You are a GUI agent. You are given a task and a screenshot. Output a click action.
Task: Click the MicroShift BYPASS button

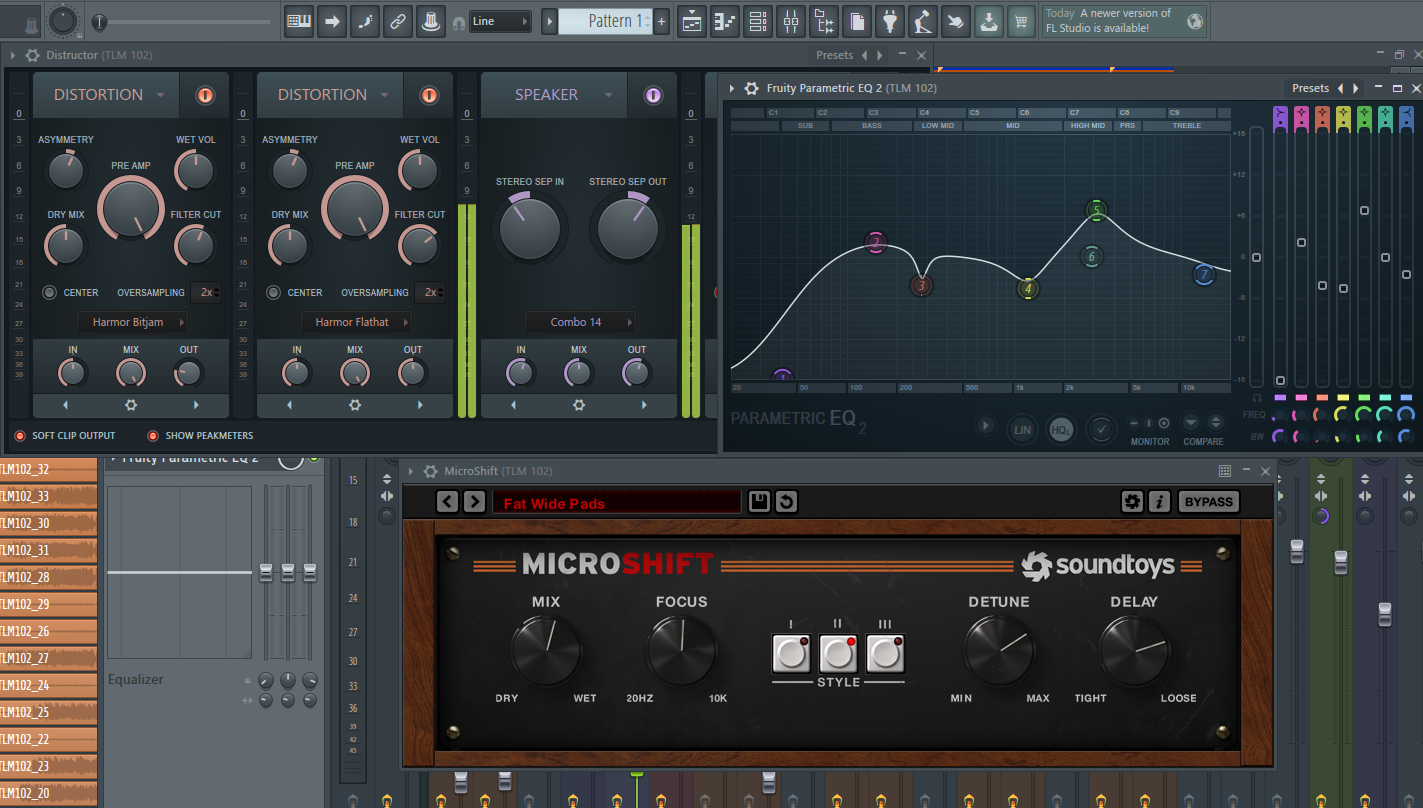pos(1208,502)
